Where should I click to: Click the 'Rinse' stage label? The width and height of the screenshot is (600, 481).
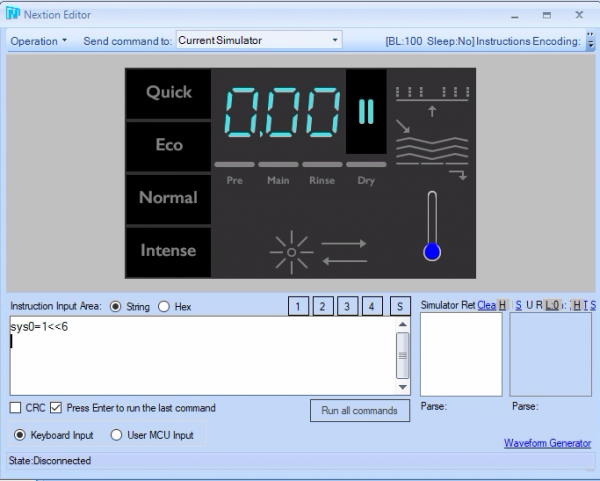pos(322,180)
